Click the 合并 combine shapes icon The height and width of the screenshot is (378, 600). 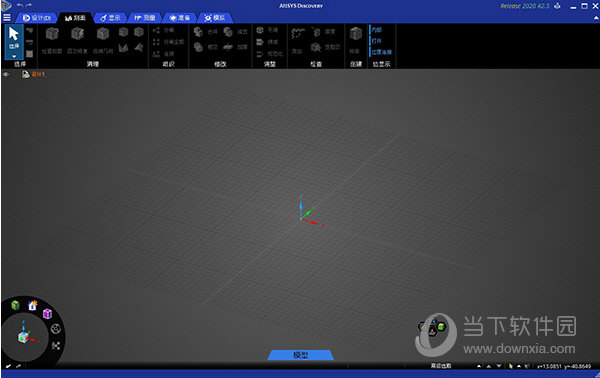198,32
